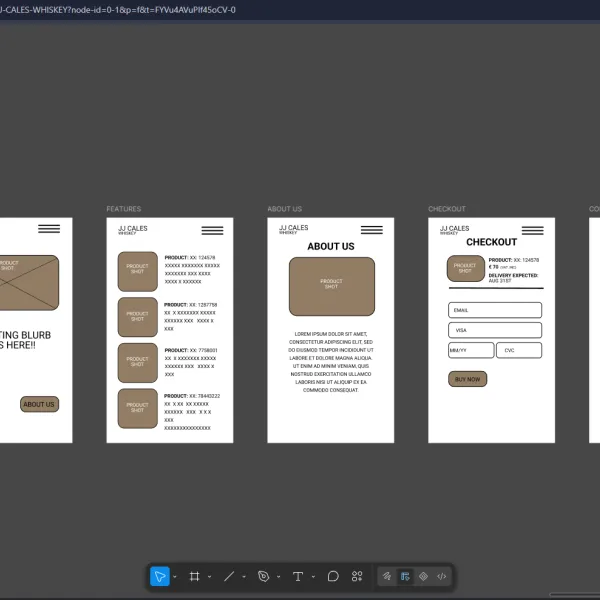Viewport: 600px width, 600px height.
Task: Expand Pen tool options dropdown
Action: pyautogui.click(x=278, y=577)
